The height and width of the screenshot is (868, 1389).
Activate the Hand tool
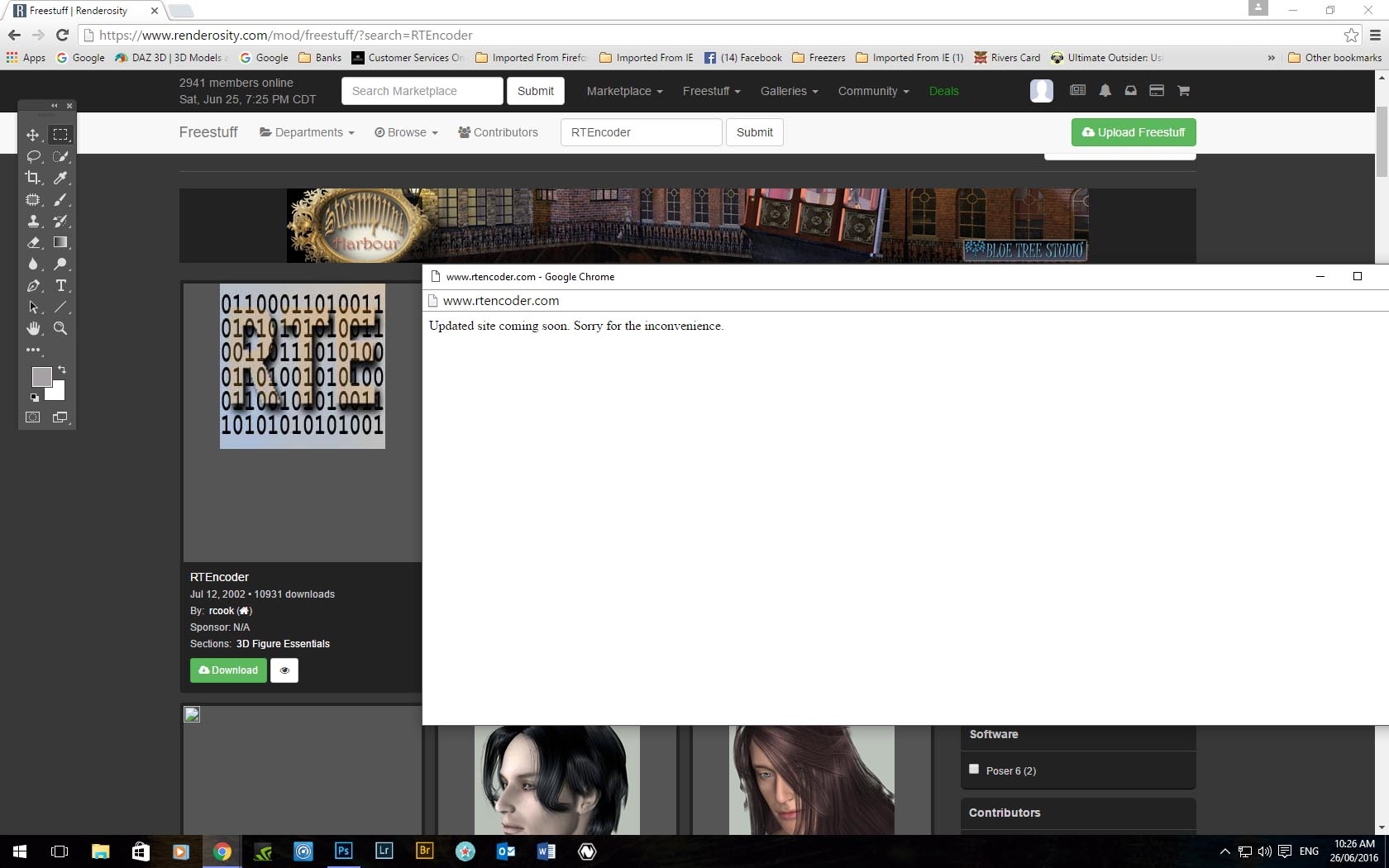[x=33, y=328]
